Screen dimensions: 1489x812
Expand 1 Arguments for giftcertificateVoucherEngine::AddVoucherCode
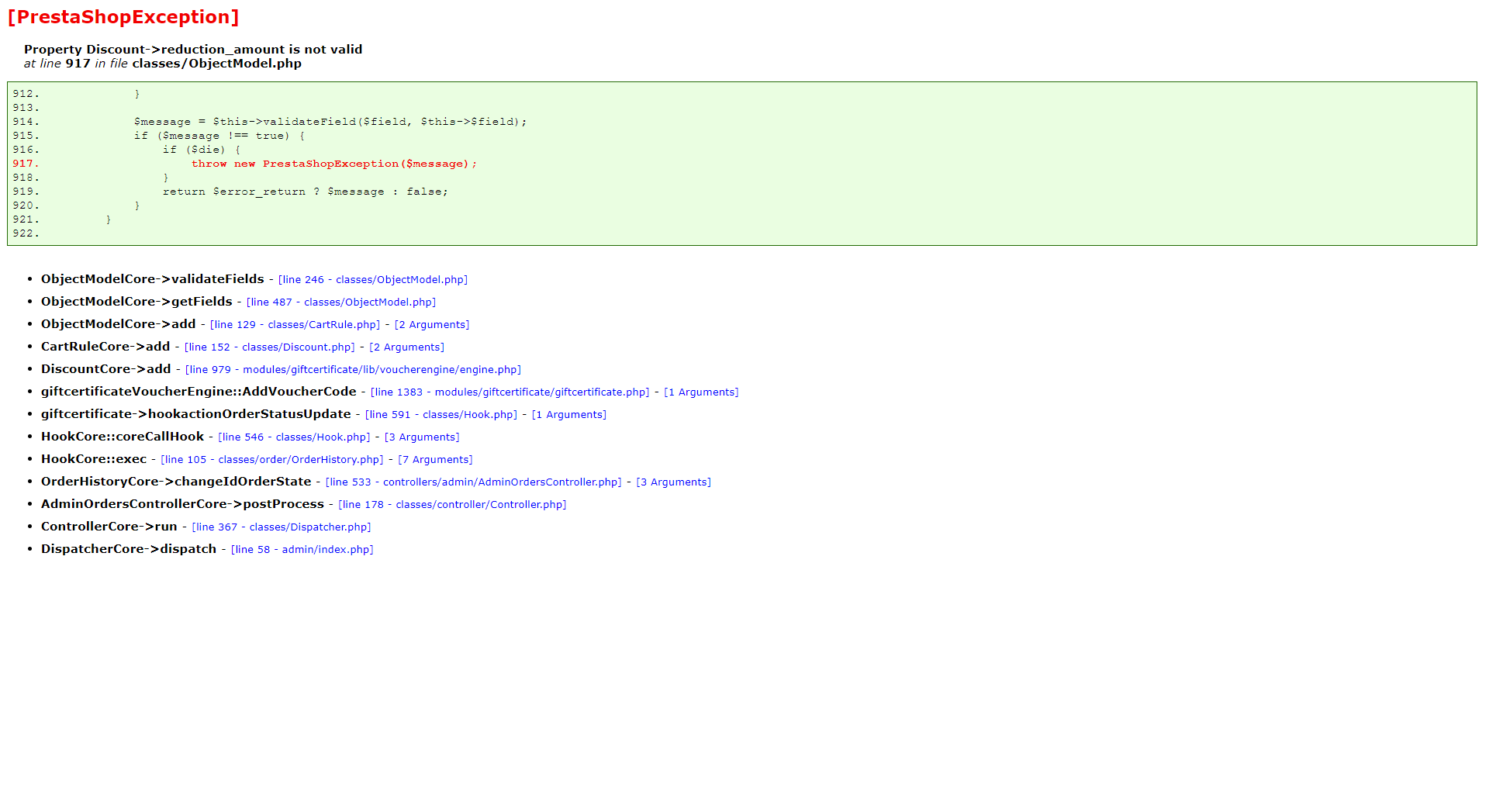tap(701, 392)
